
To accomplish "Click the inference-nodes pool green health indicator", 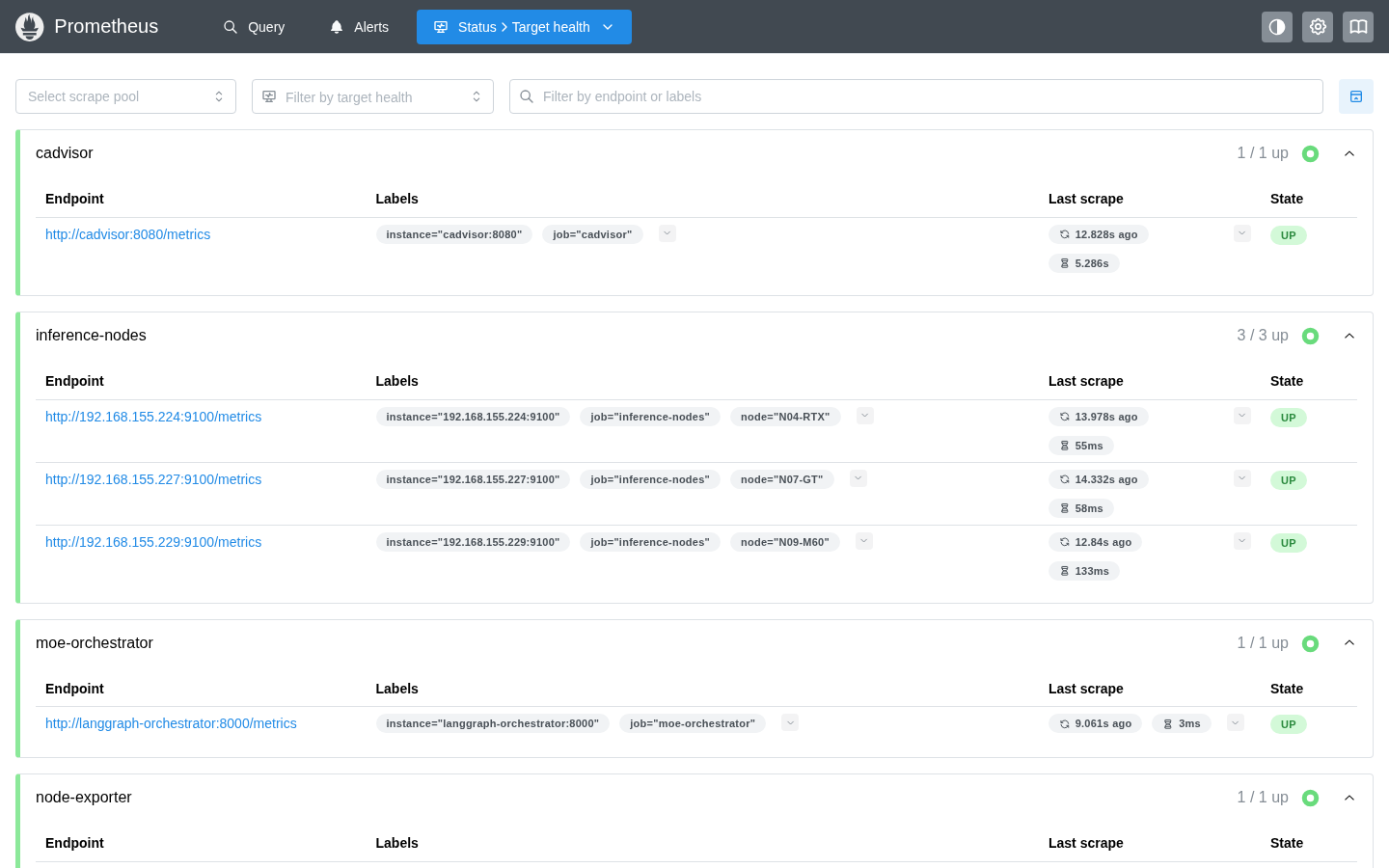I will click(x=1310, y=336).
